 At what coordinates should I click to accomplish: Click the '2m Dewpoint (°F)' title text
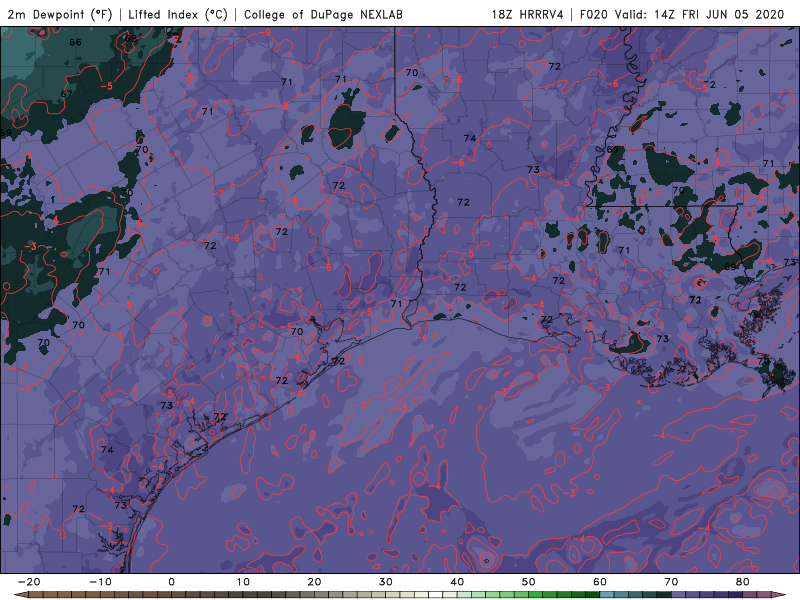(x=60, y=14)
